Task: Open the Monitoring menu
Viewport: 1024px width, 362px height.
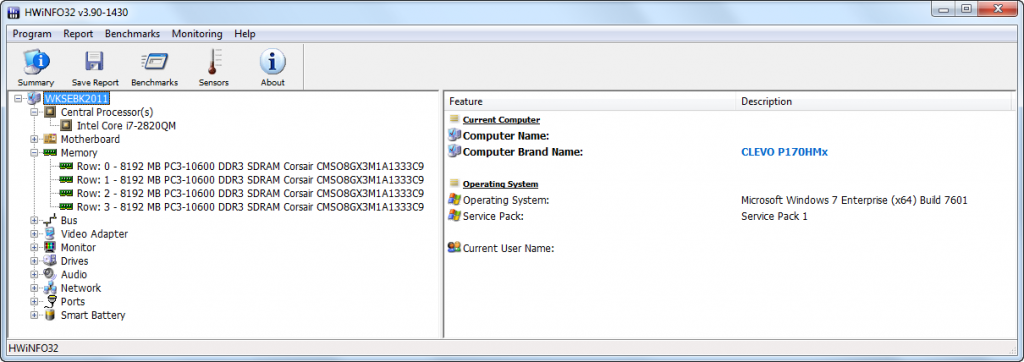Action: [x=197, y=34]
